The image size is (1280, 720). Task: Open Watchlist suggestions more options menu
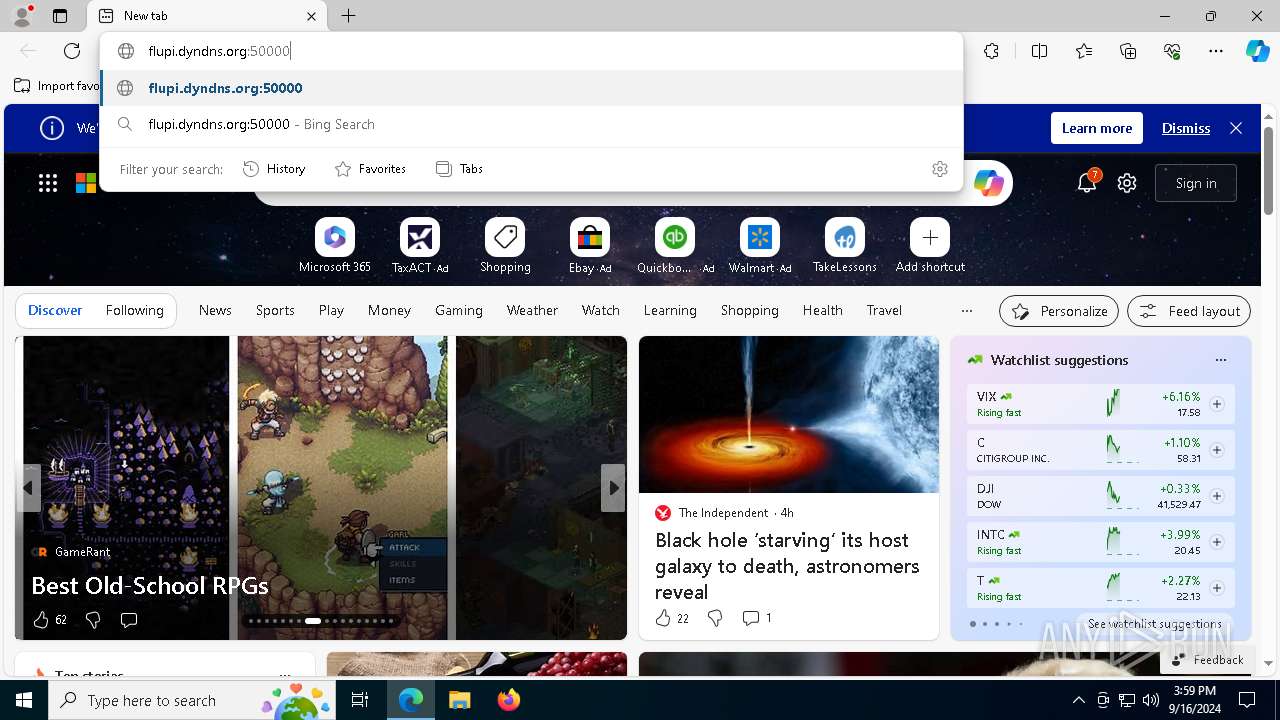click(1220, 360)
